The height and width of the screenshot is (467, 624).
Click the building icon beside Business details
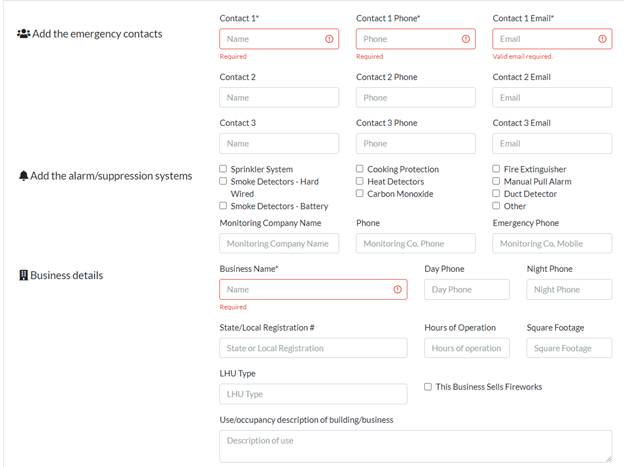(x=23, y=275)
